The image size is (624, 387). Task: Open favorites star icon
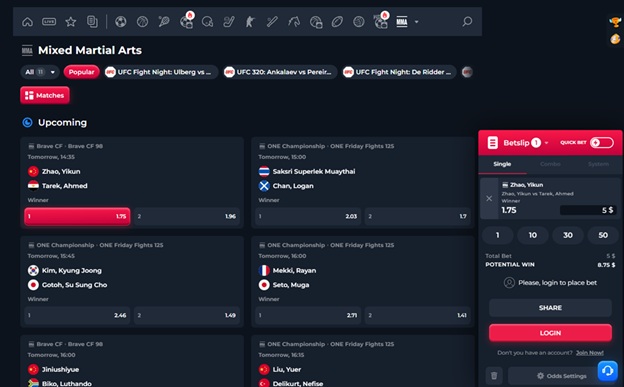point(71,22)
